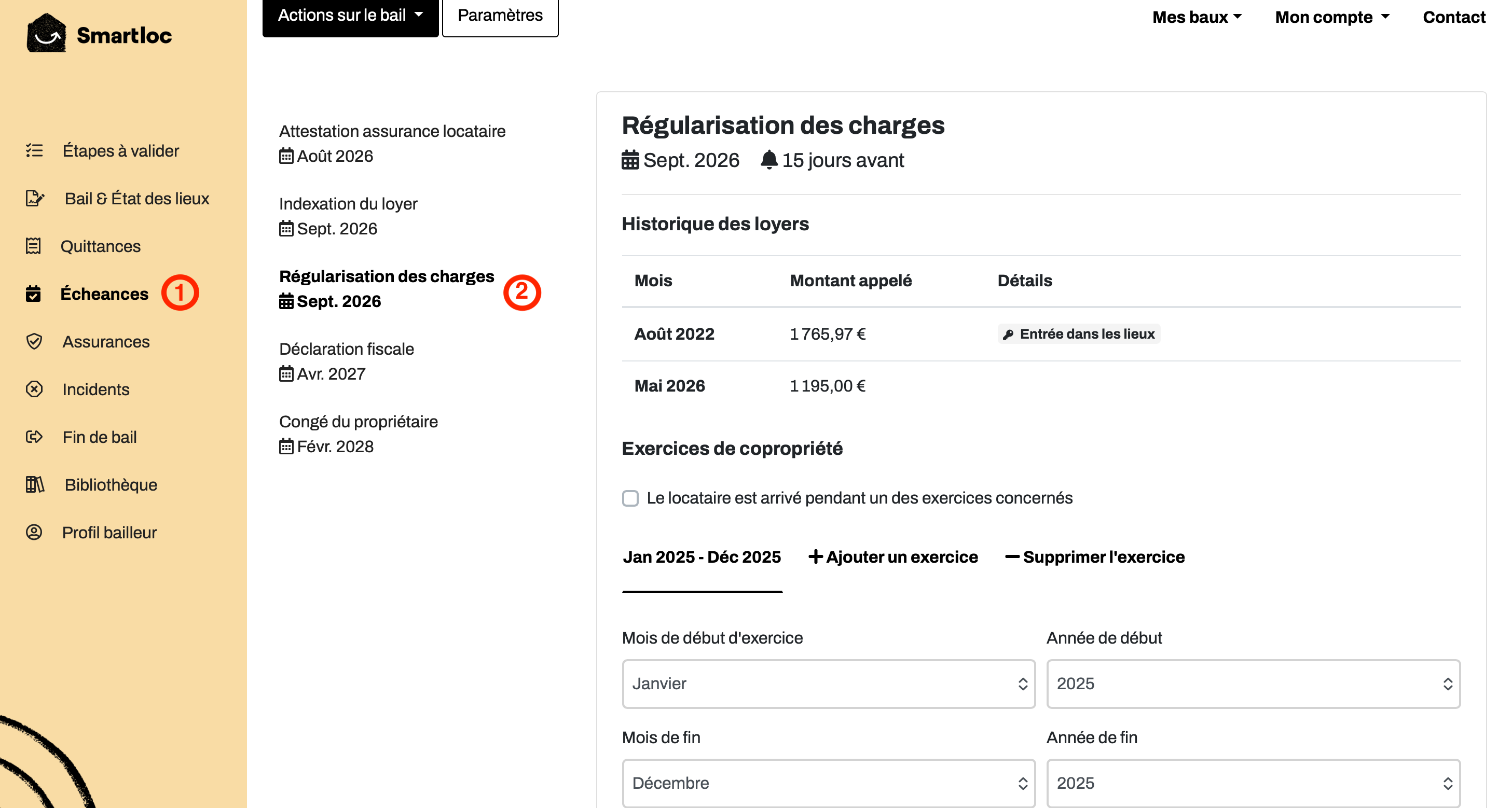Click the calendar icon in the Régularisation header

(x=630, y=160)
